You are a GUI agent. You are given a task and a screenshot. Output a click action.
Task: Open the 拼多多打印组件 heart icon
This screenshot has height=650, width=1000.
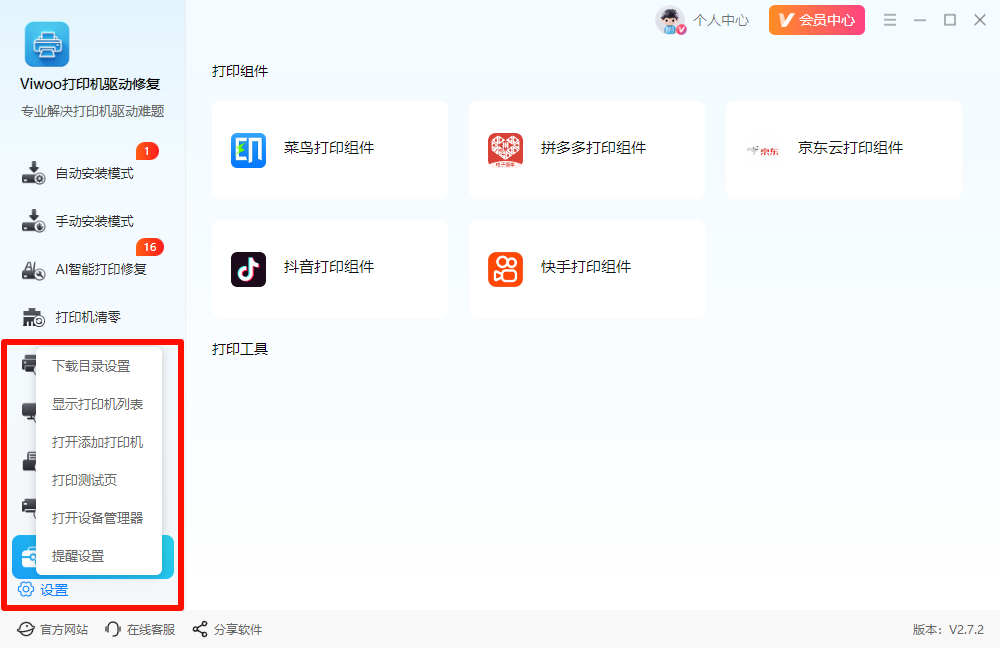coord(505,150)
